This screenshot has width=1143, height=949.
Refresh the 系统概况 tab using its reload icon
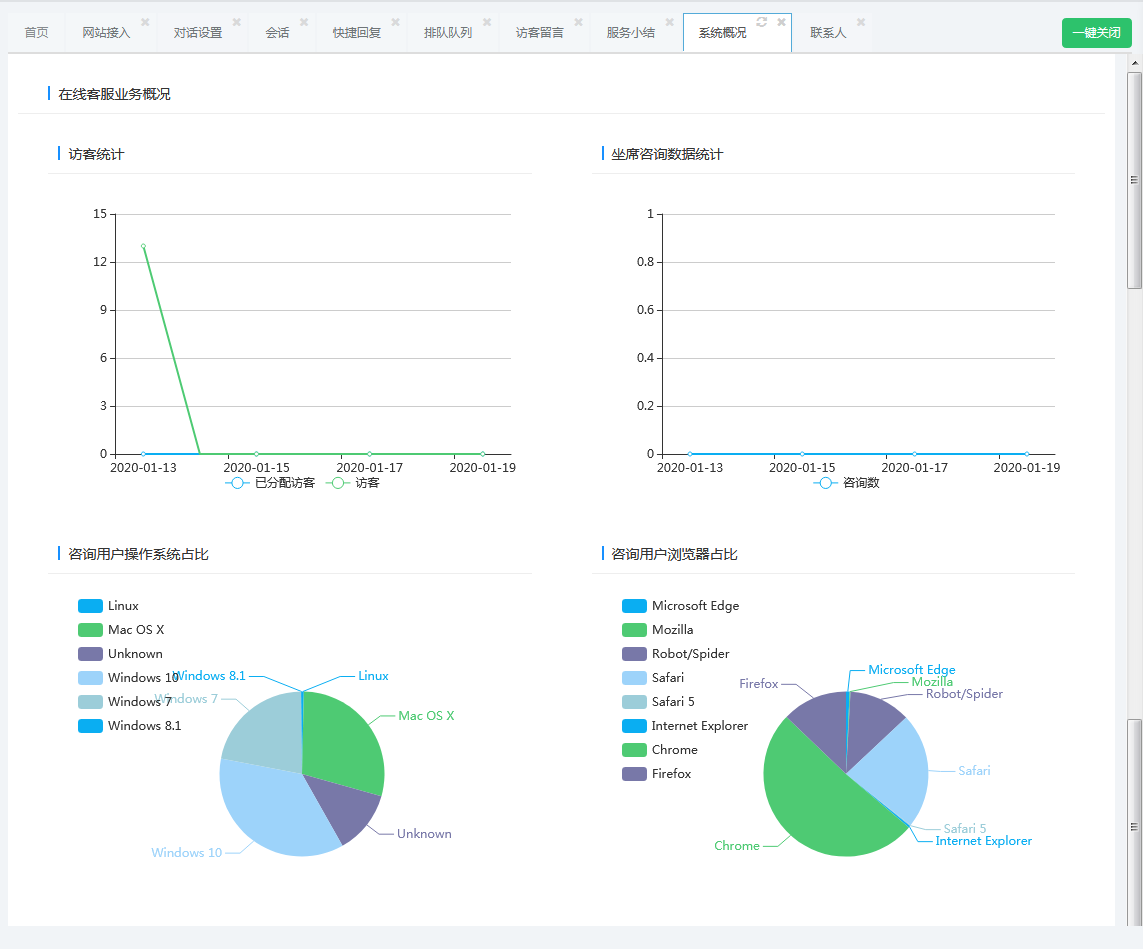click(x=762, y=22)
